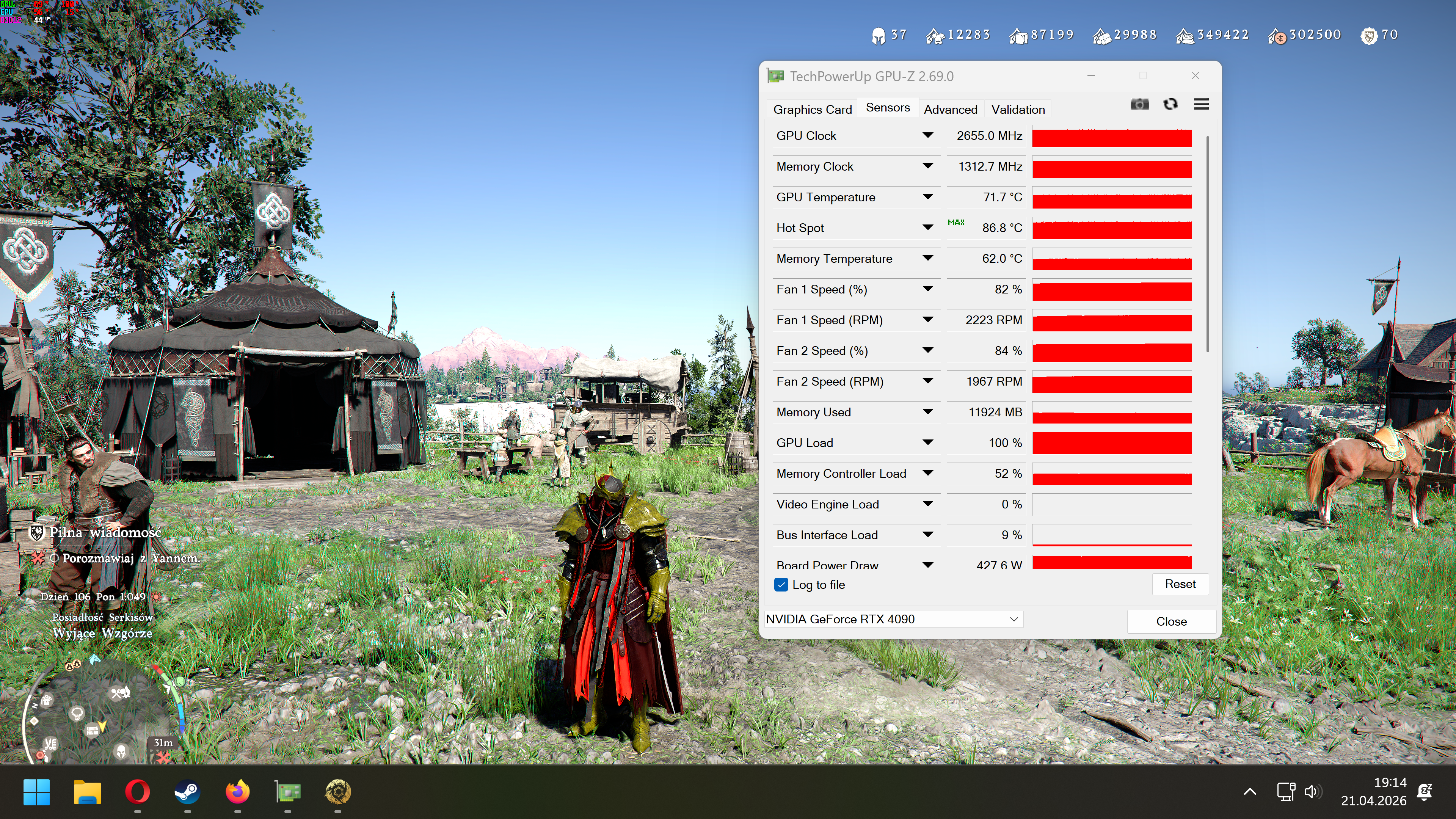Open the Validation tab
This screenshot has width=1456, height=819.
pos(1017,110)
